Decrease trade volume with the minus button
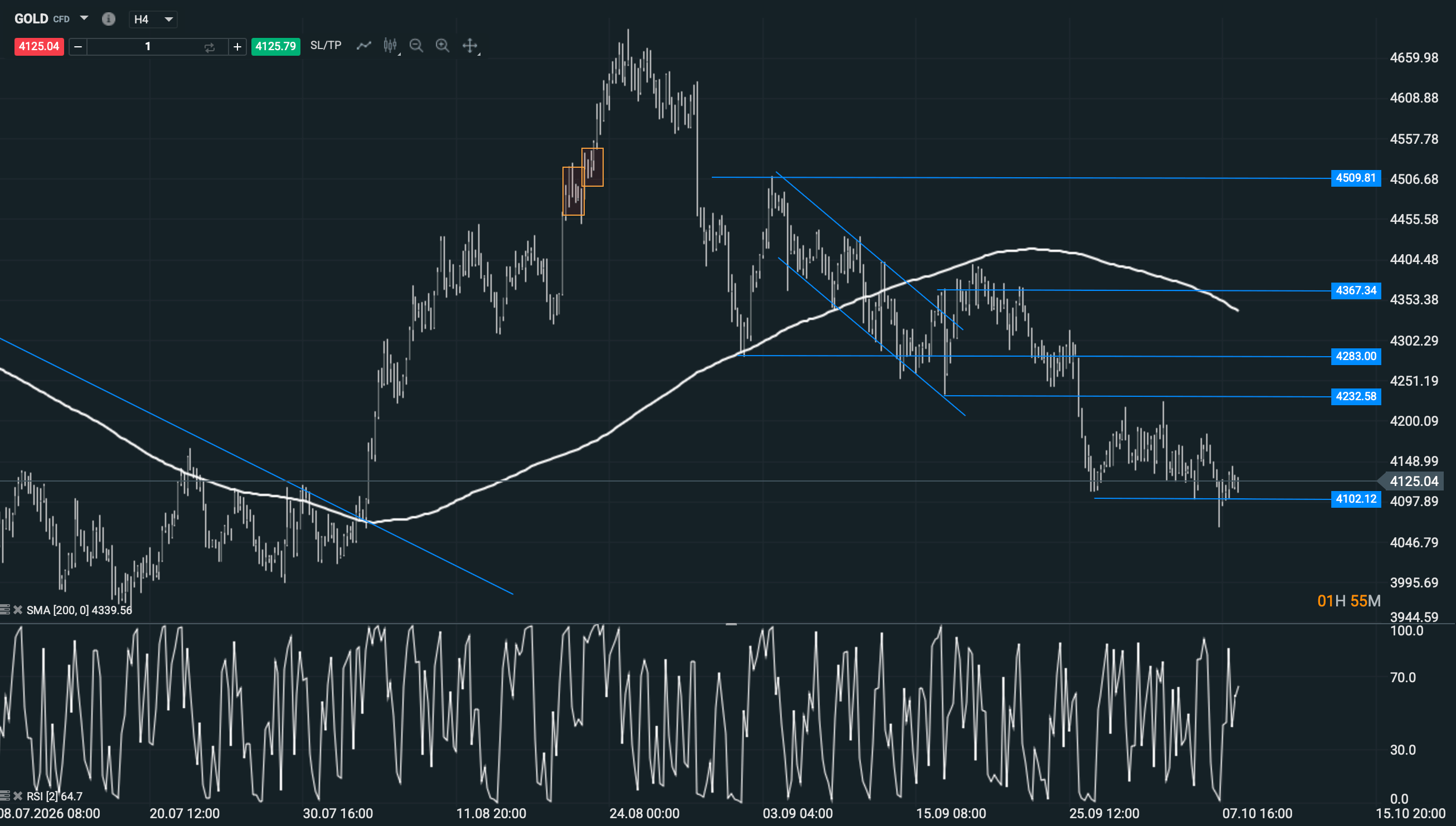Image resolution: width=1456 pixels, height=826 pixels. pos(78,46)
